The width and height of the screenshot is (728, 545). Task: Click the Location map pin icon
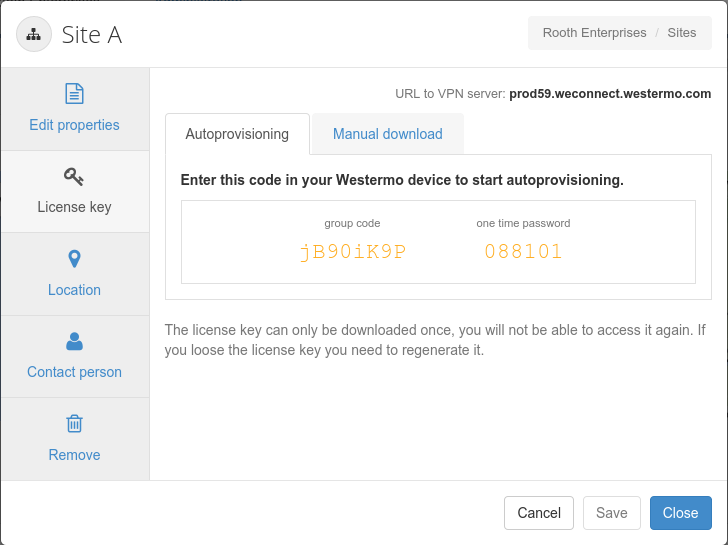pyautogui.click(x=74, y=259)
